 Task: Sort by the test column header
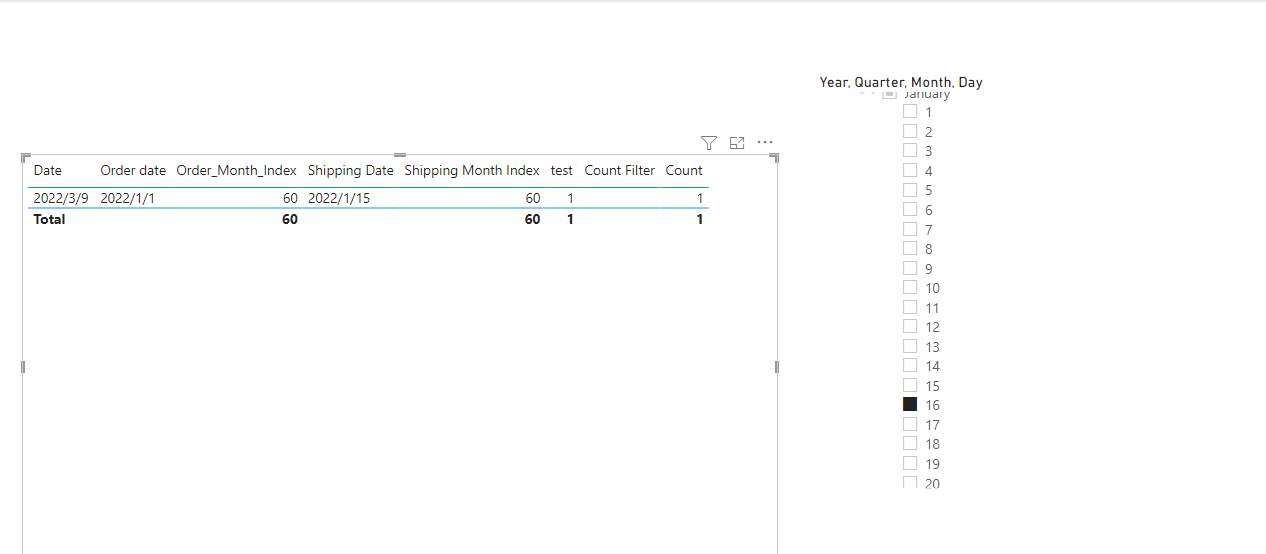click(562, 171)
